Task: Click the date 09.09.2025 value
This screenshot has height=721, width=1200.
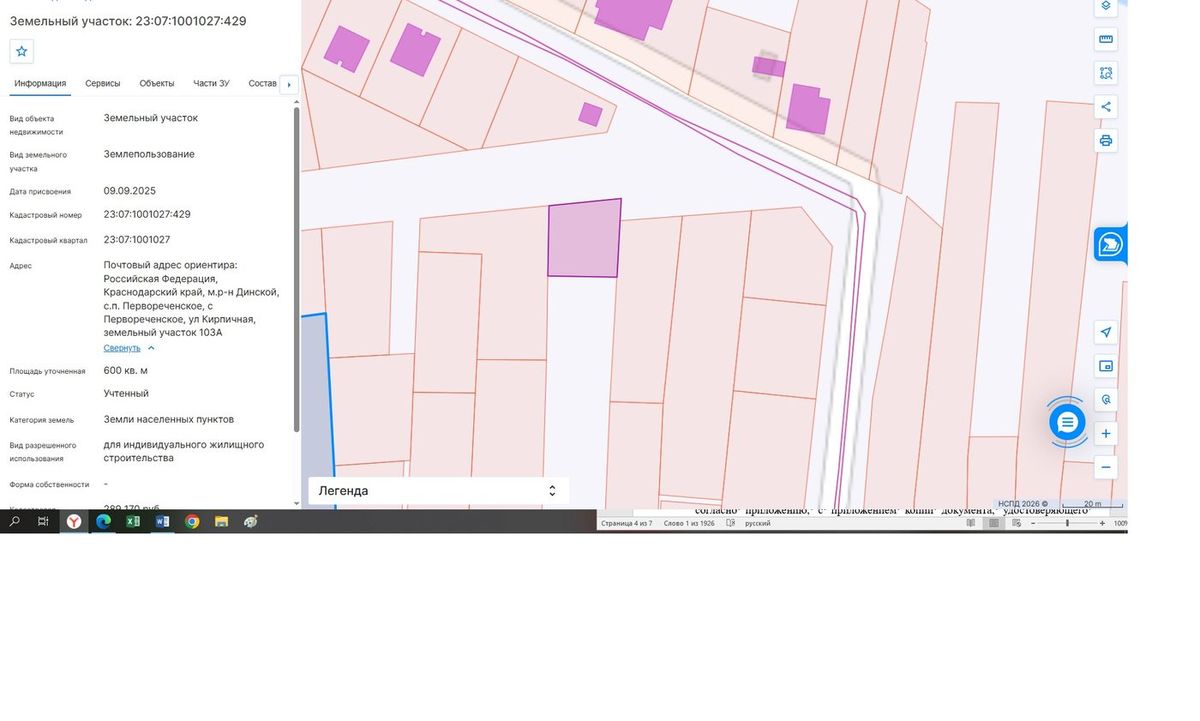Action: tap(130, 190)
